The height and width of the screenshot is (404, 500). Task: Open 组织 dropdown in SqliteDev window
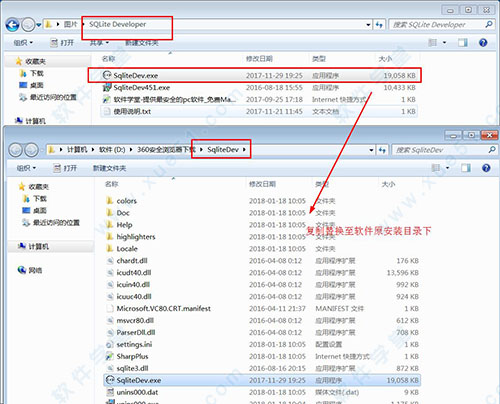(x=26, y=168)
